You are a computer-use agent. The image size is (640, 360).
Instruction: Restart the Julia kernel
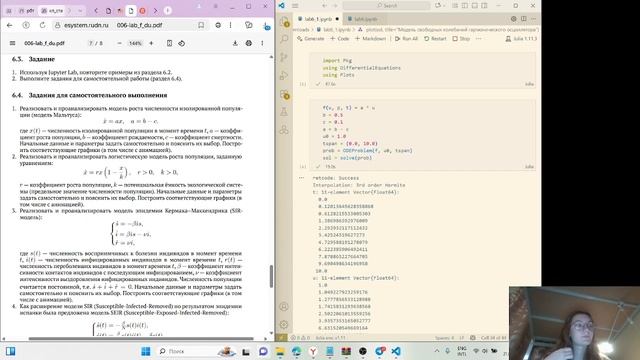click(x=435, y=39)
